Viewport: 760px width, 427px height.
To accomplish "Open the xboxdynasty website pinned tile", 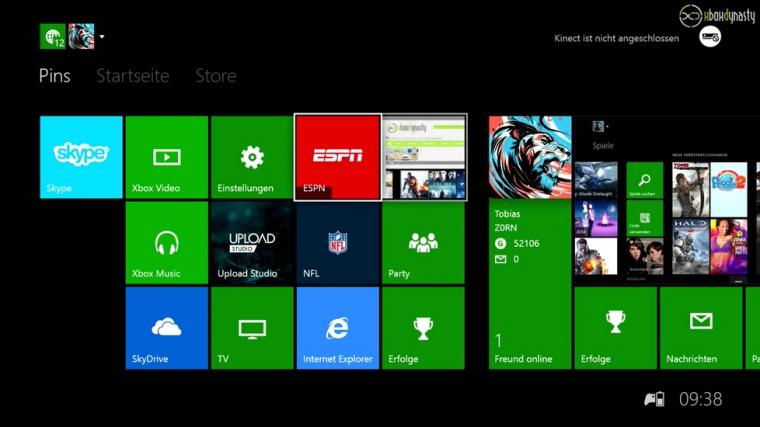I will tap(424, 157).
